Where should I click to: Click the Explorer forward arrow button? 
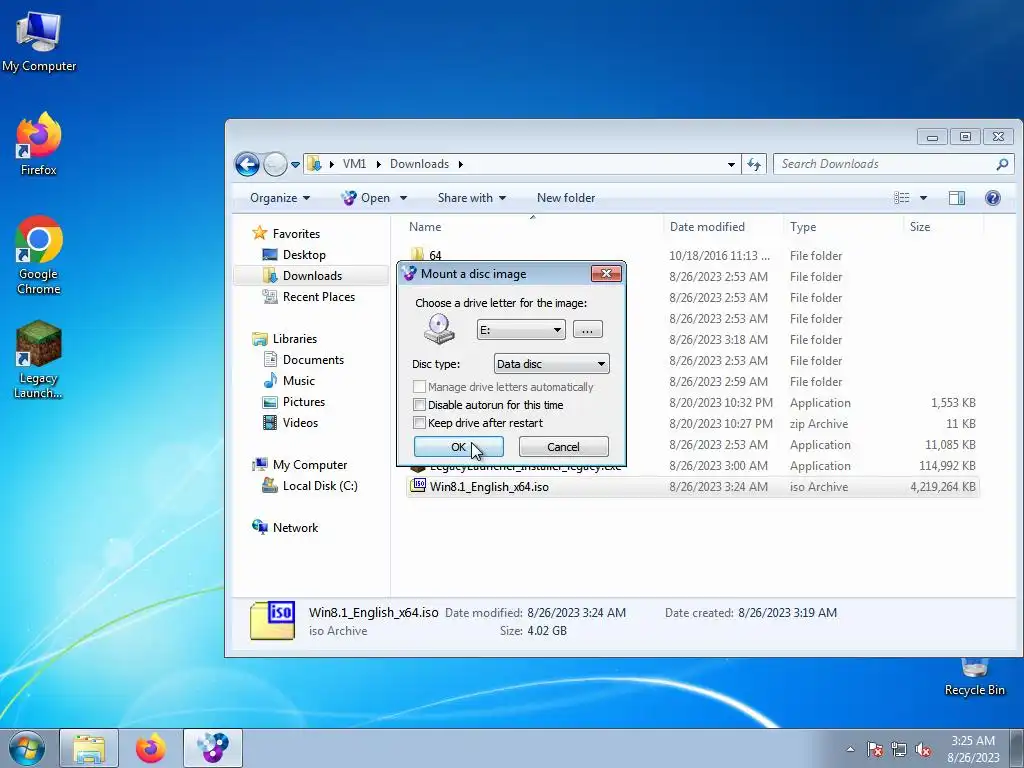tap(275, 164)
